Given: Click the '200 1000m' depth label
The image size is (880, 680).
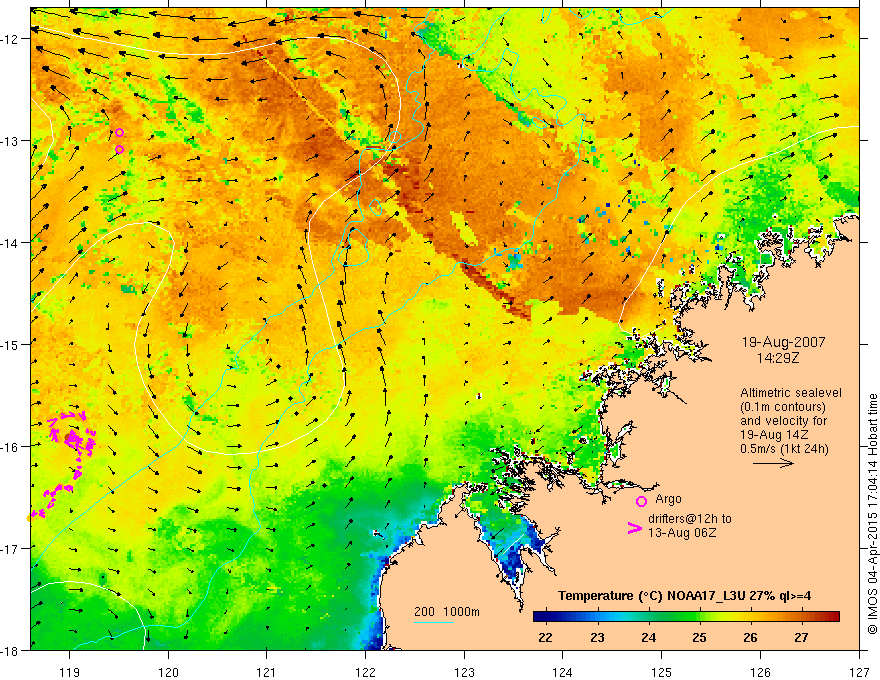Looking at the screenshot, I should click(x=447, y=612).
